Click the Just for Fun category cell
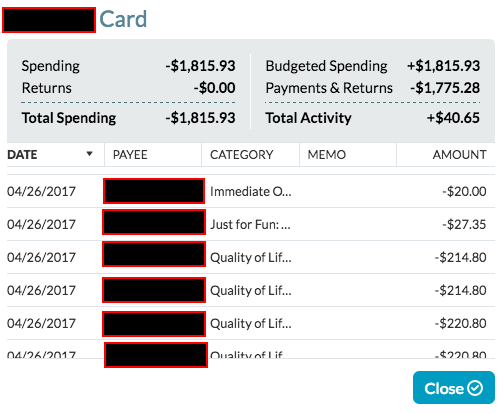 [x=250, y=225]
